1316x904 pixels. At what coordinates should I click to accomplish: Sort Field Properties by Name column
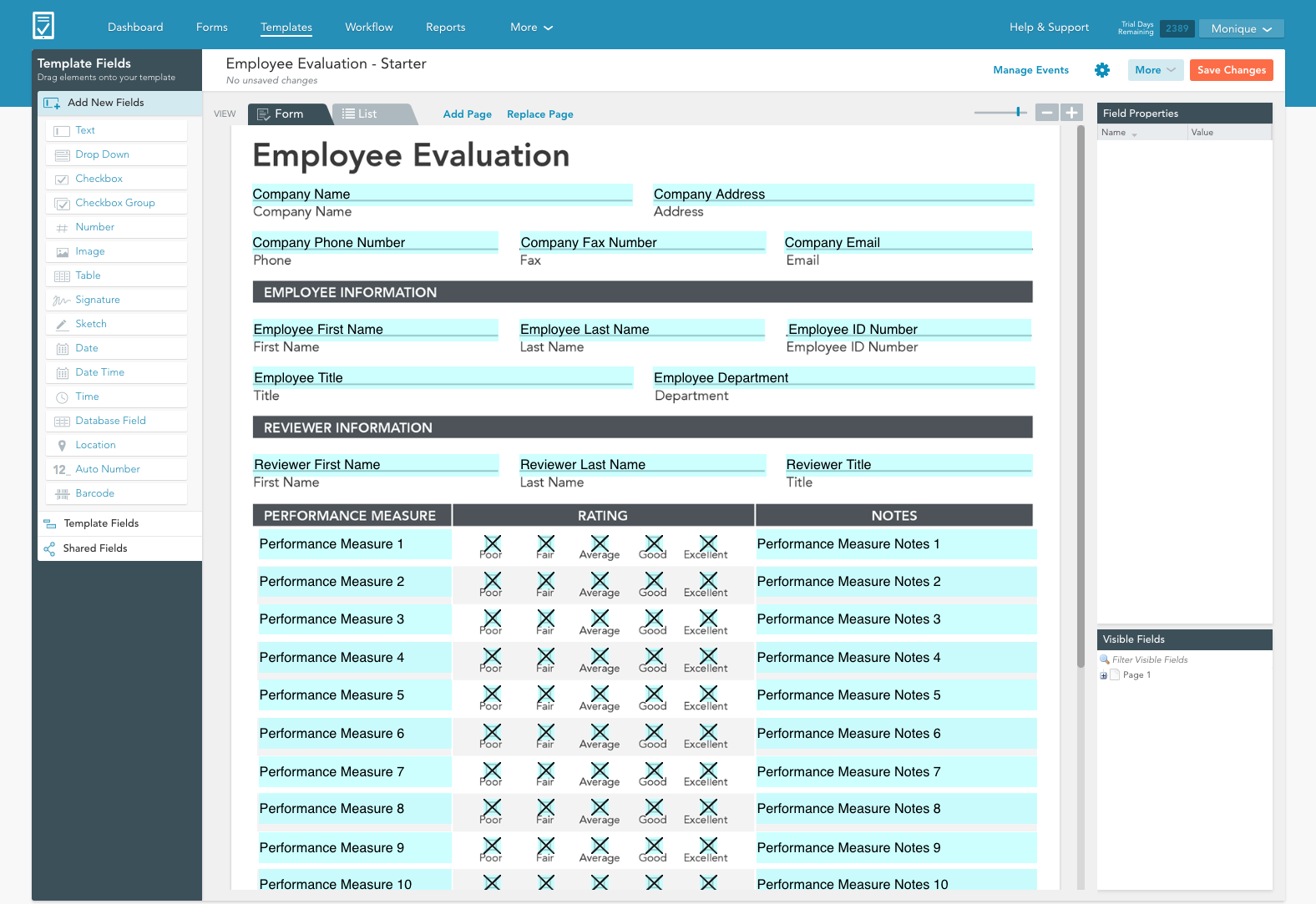(x=1142, y=133)
